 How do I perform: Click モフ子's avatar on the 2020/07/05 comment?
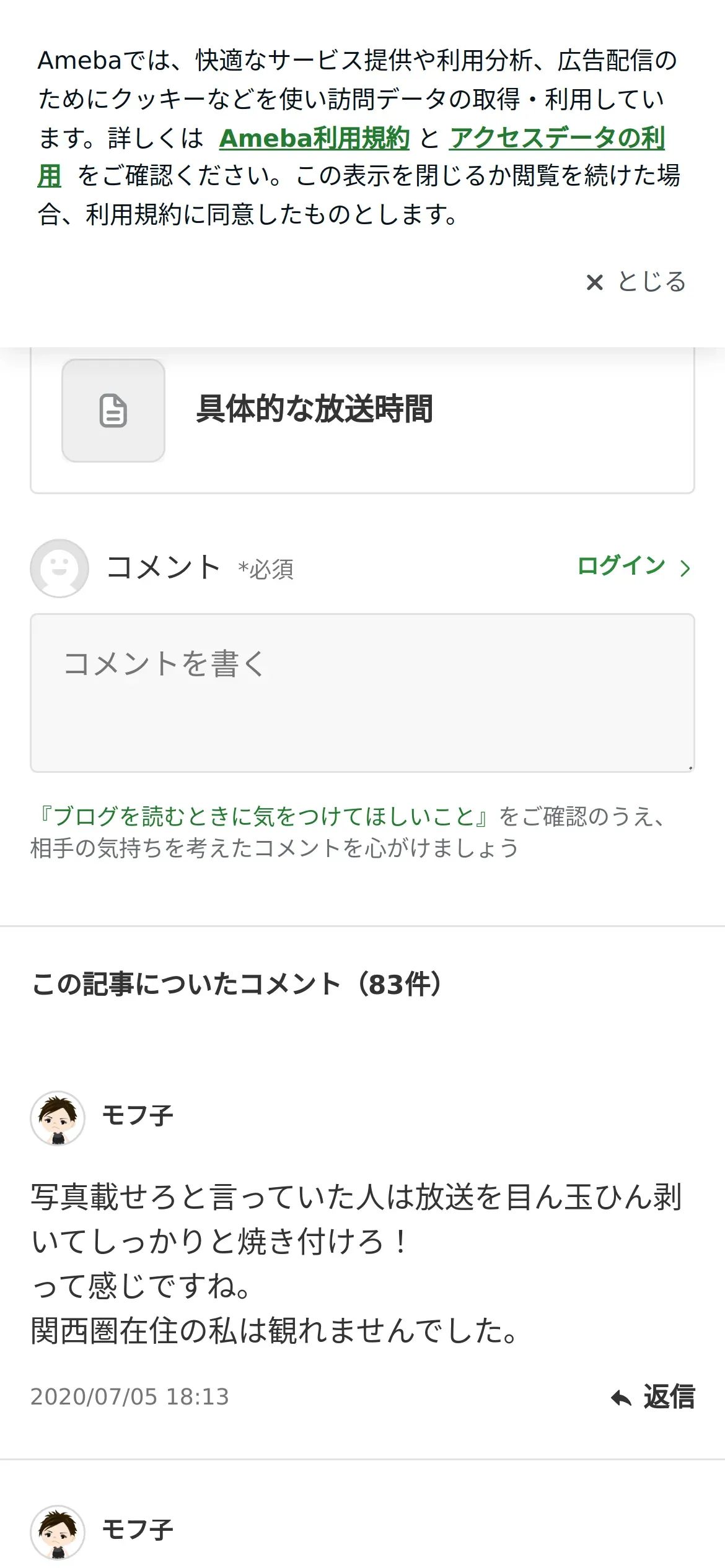point(58,1118)
